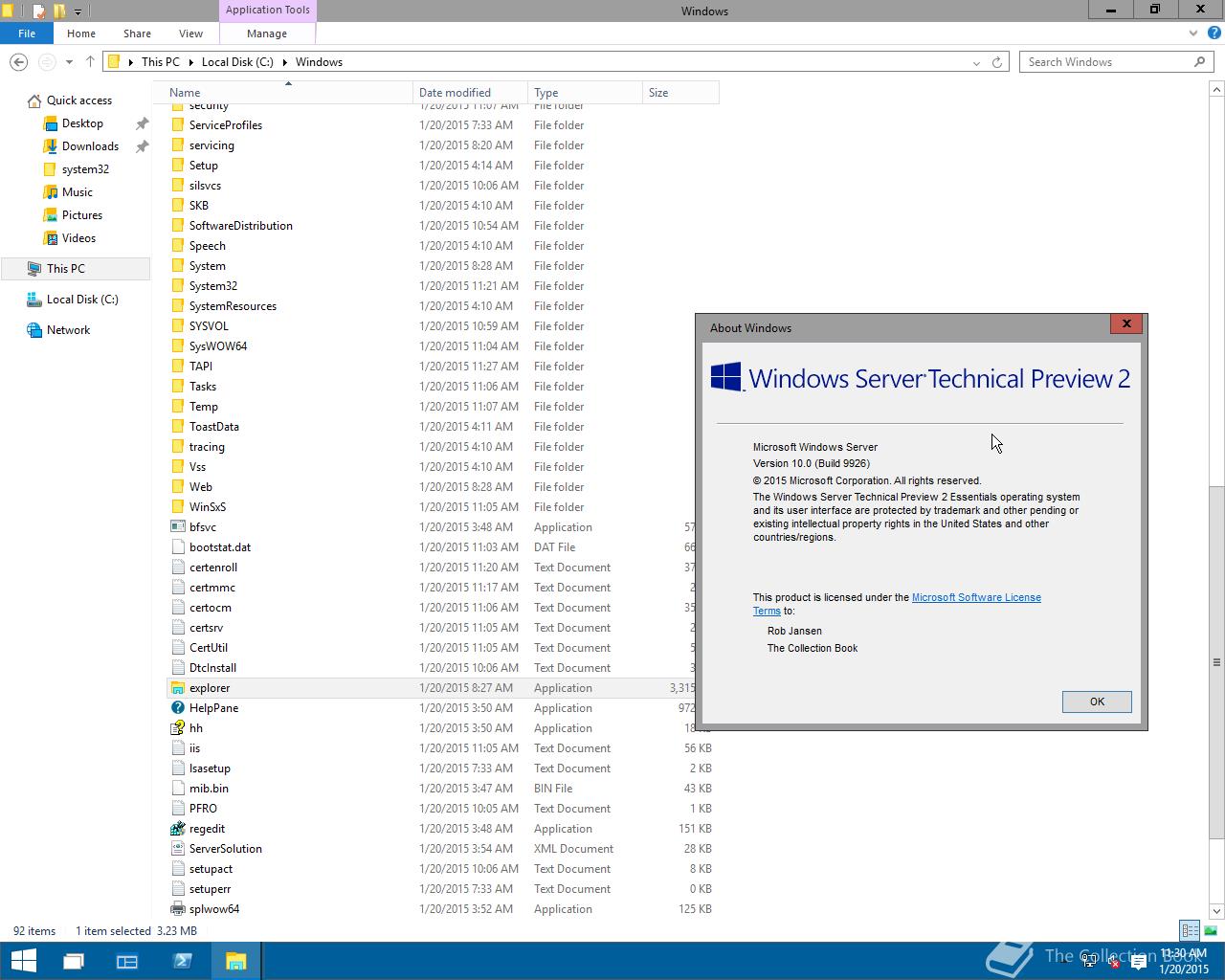Switch to the Home ribbon tab
This screenshot has height=980, width=1225.
[81, 33]
